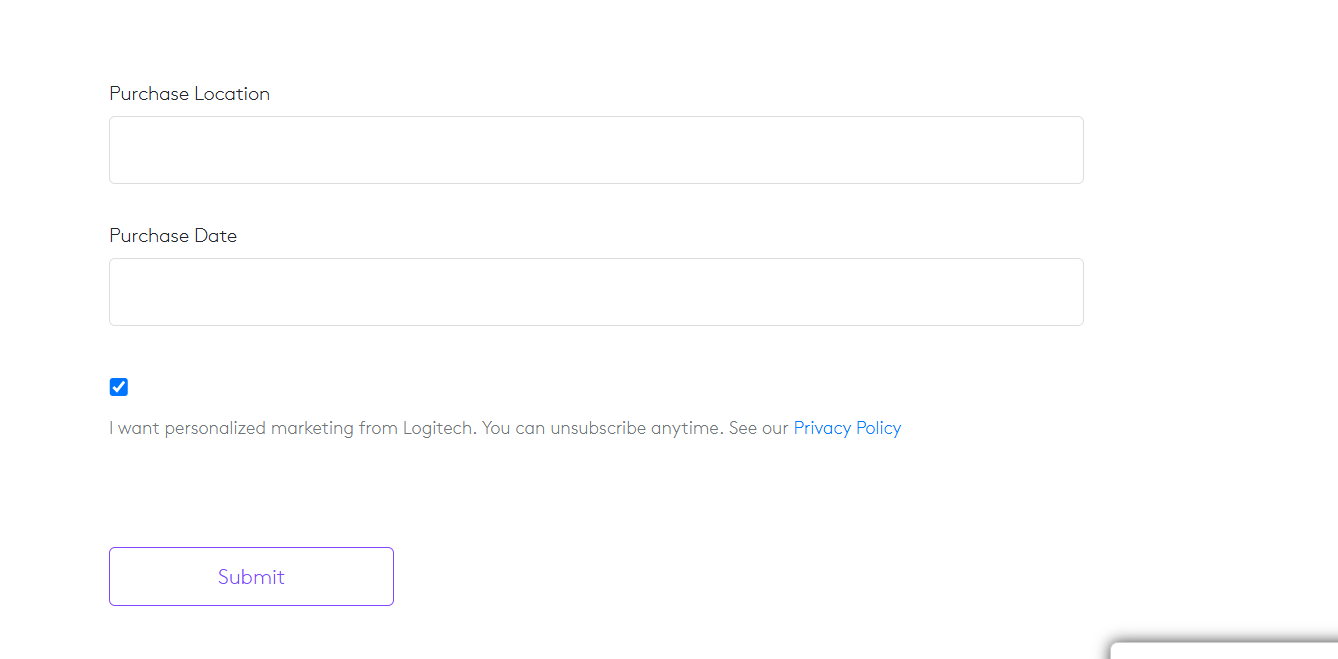Open the Privacy Policy link

coord(847,428)
